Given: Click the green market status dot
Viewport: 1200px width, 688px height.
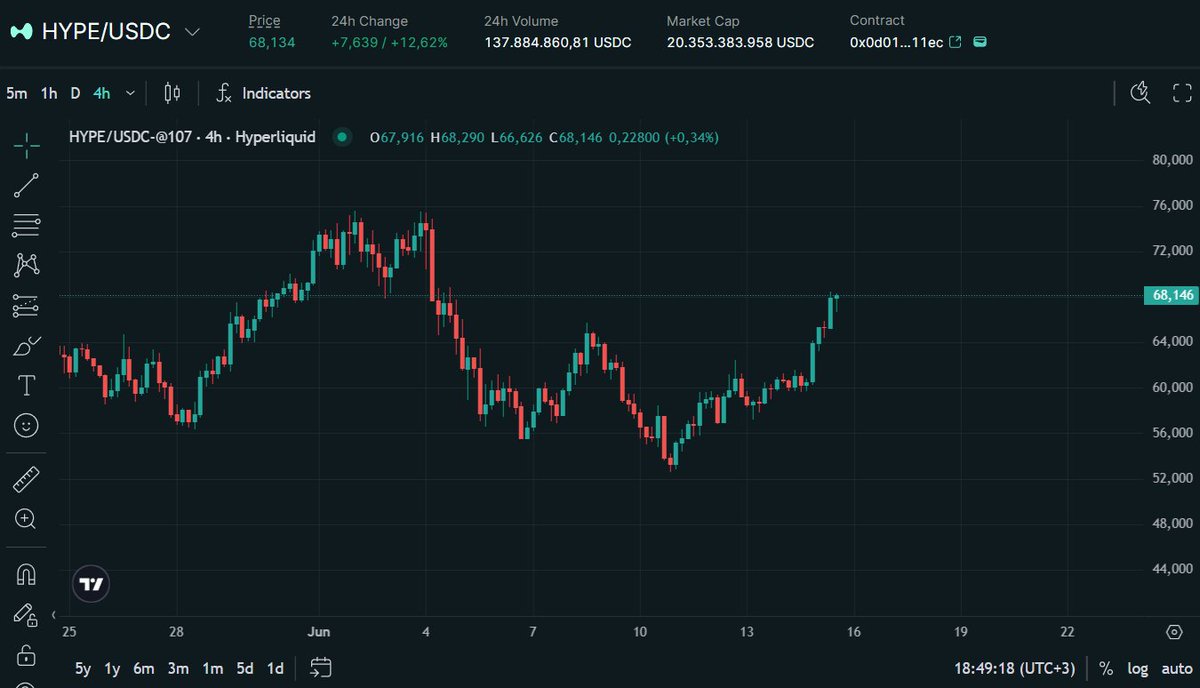Looking at the screenshot, I should [343, 137].
